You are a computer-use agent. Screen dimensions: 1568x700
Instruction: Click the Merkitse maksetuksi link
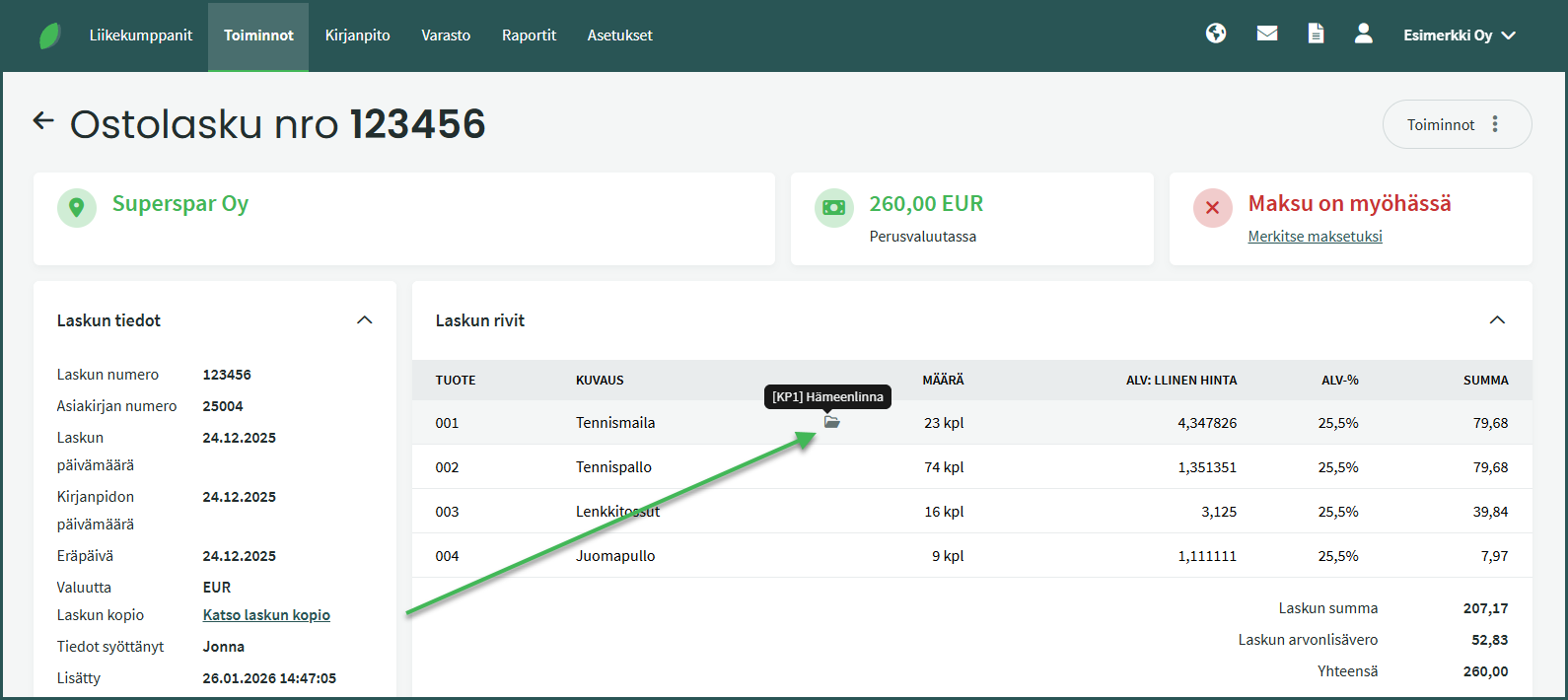(x=1315, y=237)
